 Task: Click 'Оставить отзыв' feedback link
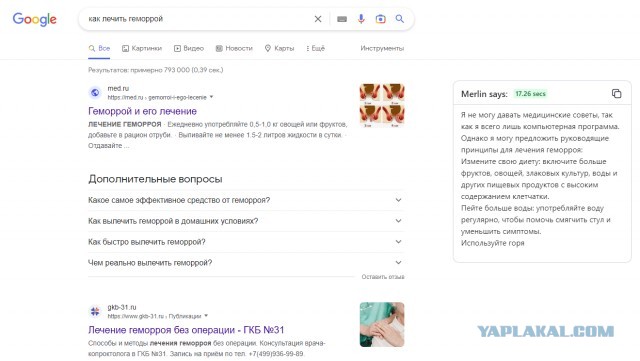coord(383,277)
